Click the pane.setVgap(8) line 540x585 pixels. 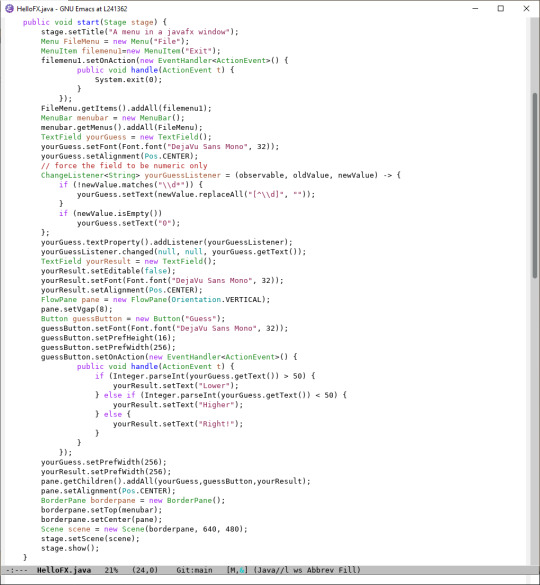click(77, 309)
